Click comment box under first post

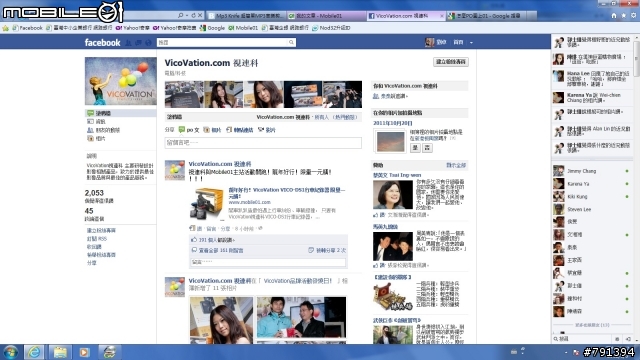pos(268,262)
